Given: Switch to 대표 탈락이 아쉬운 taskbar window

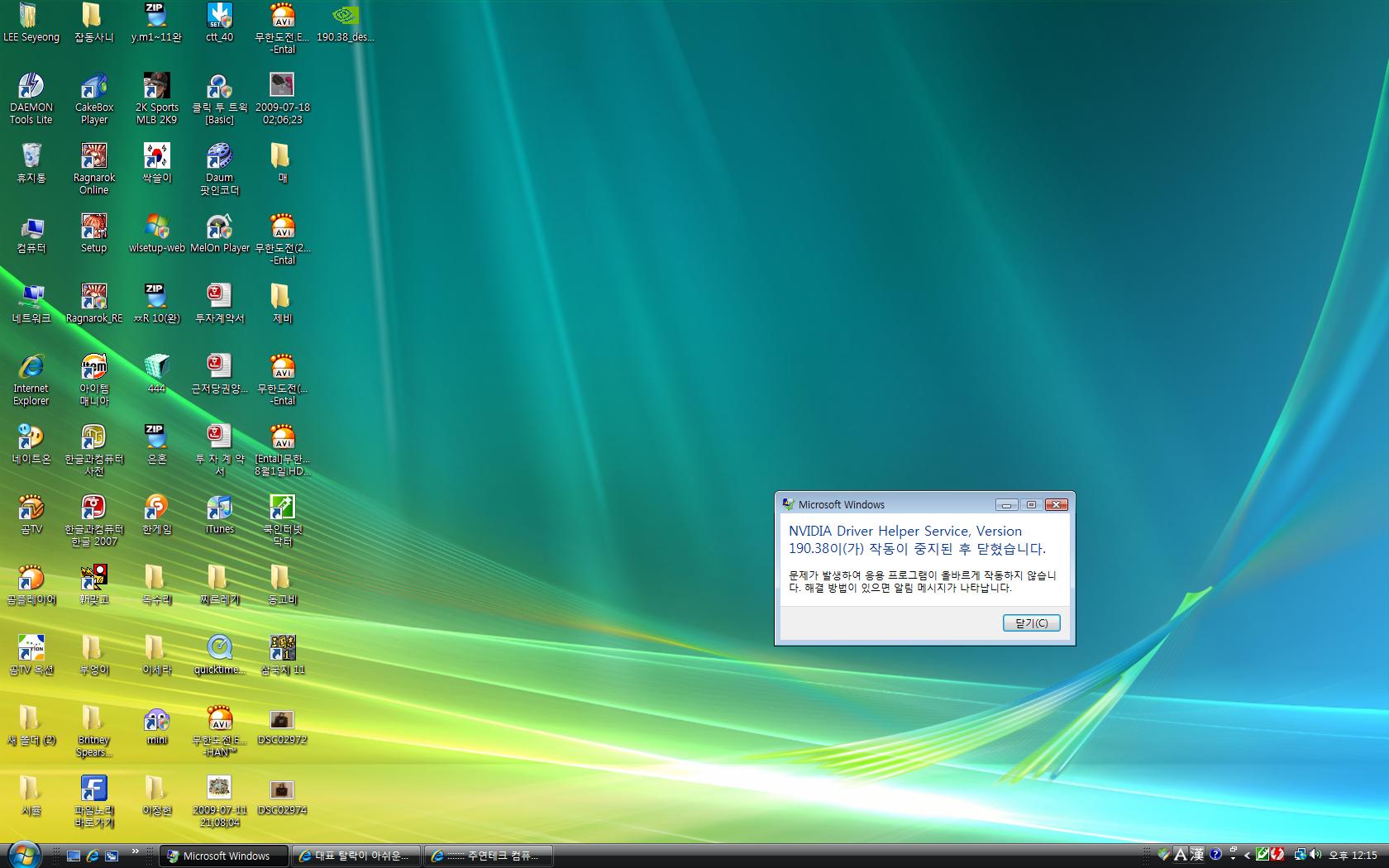Looking at the screenshot, I should pyautogui.click(x=356, y=856).
